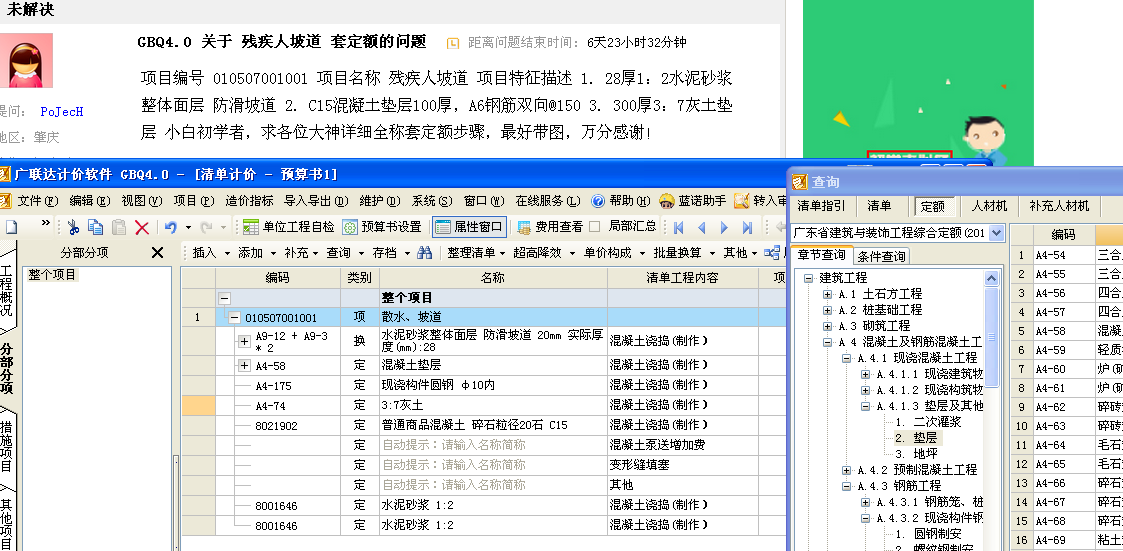Click tree scrollbar up arrow in 查询

(992, 279)
